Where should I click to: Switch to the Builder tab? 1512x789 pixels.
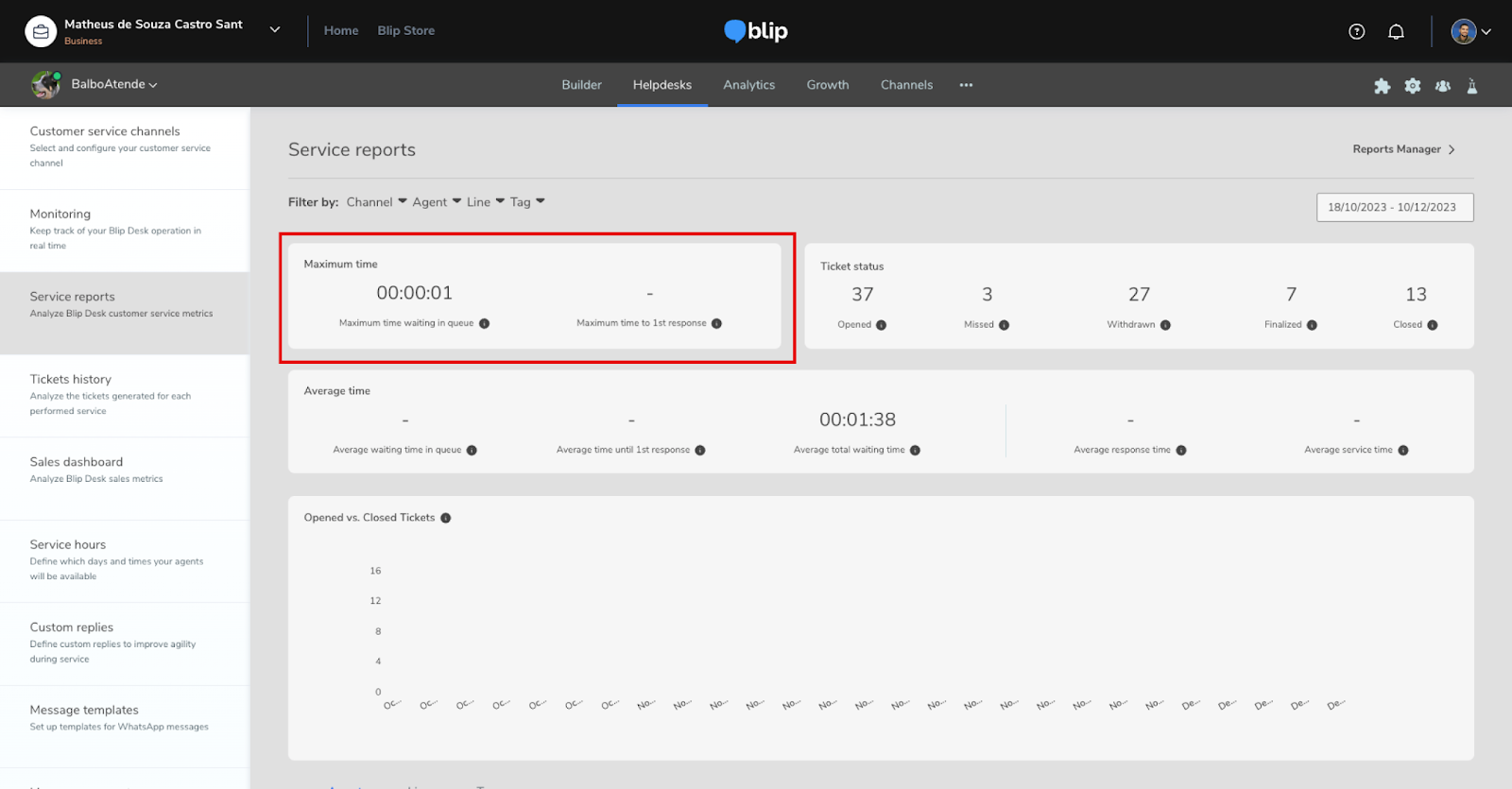[581, 85]
